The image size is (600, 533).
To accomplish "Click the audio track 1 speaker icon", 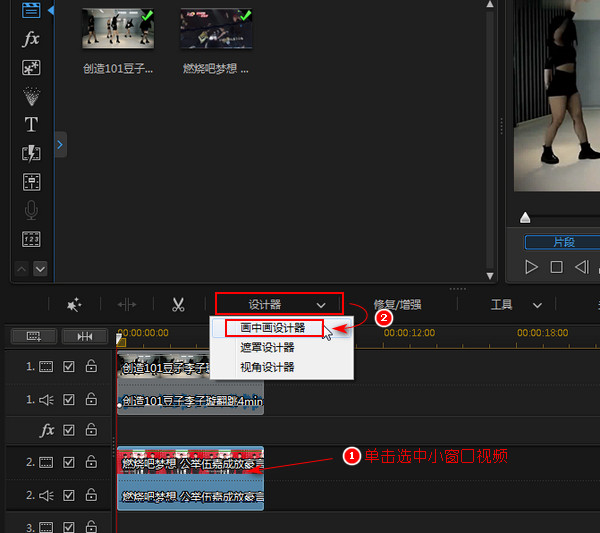I will point(46,400).
